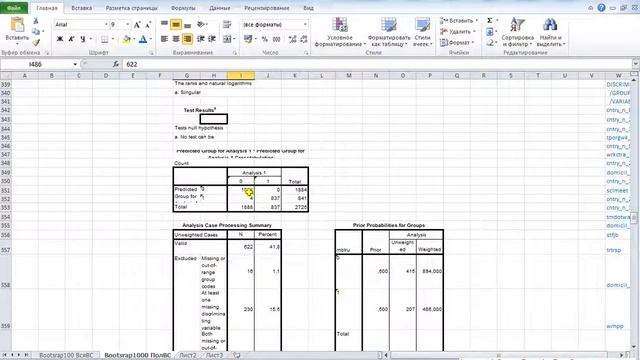Open the fill color dropdown arrow

(x=134, y=39)
